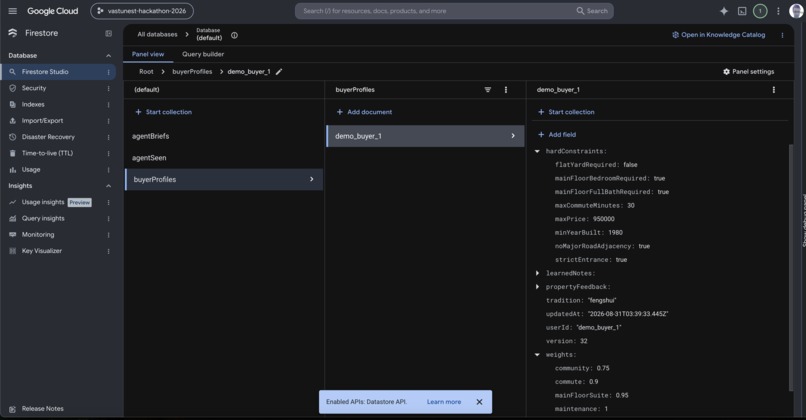
Task: Activate Cloud Shell terminal icon
Action: 742,11
